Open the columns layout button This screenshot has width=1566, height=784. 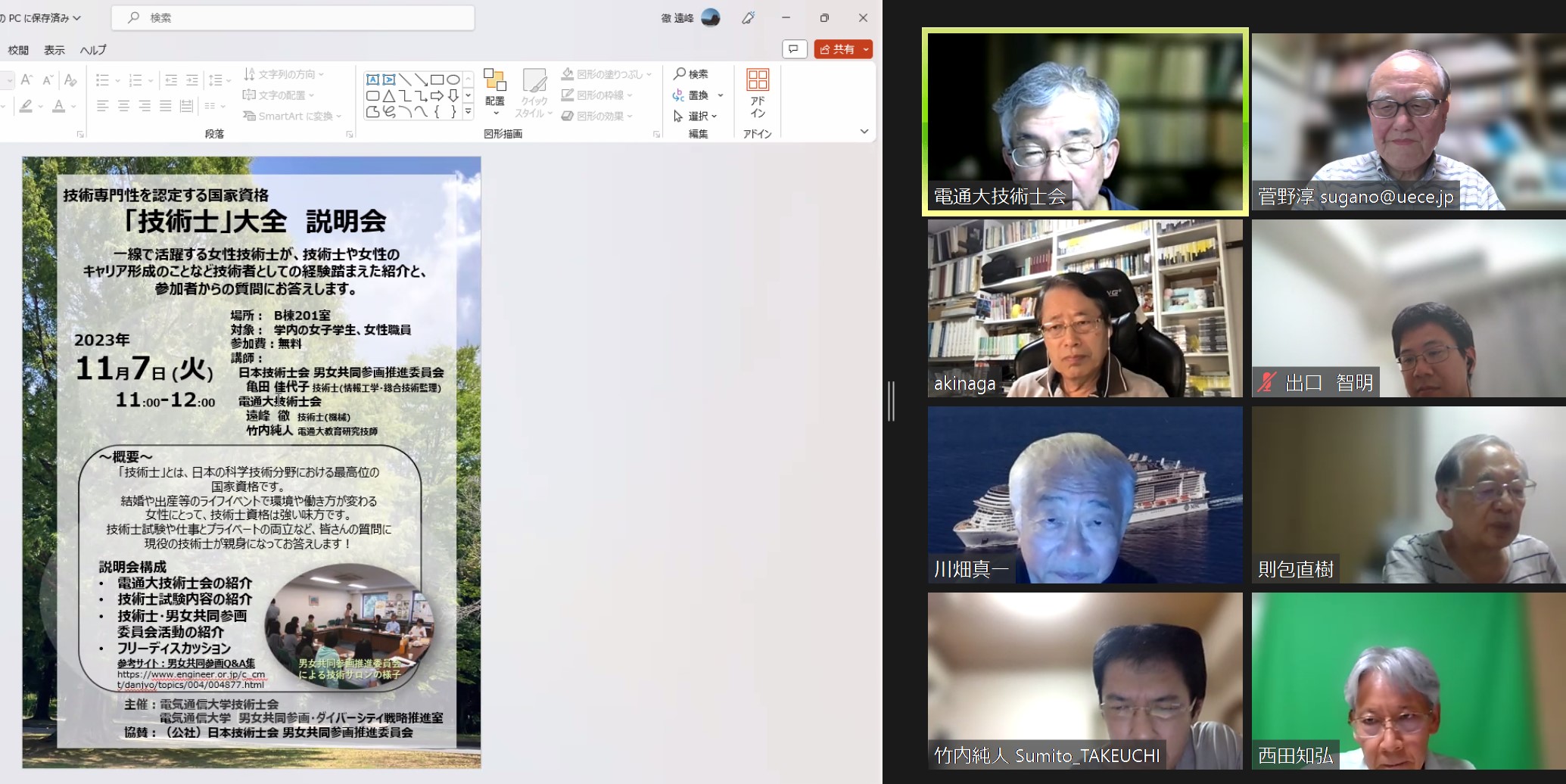click(x=213, y=106)
